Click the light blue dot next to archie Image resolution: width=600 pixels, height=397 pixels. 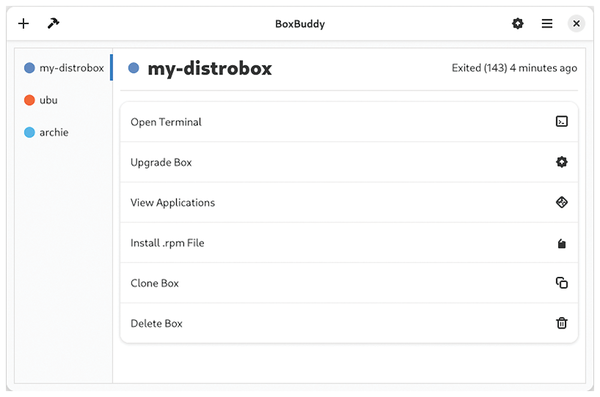point(29,132)
